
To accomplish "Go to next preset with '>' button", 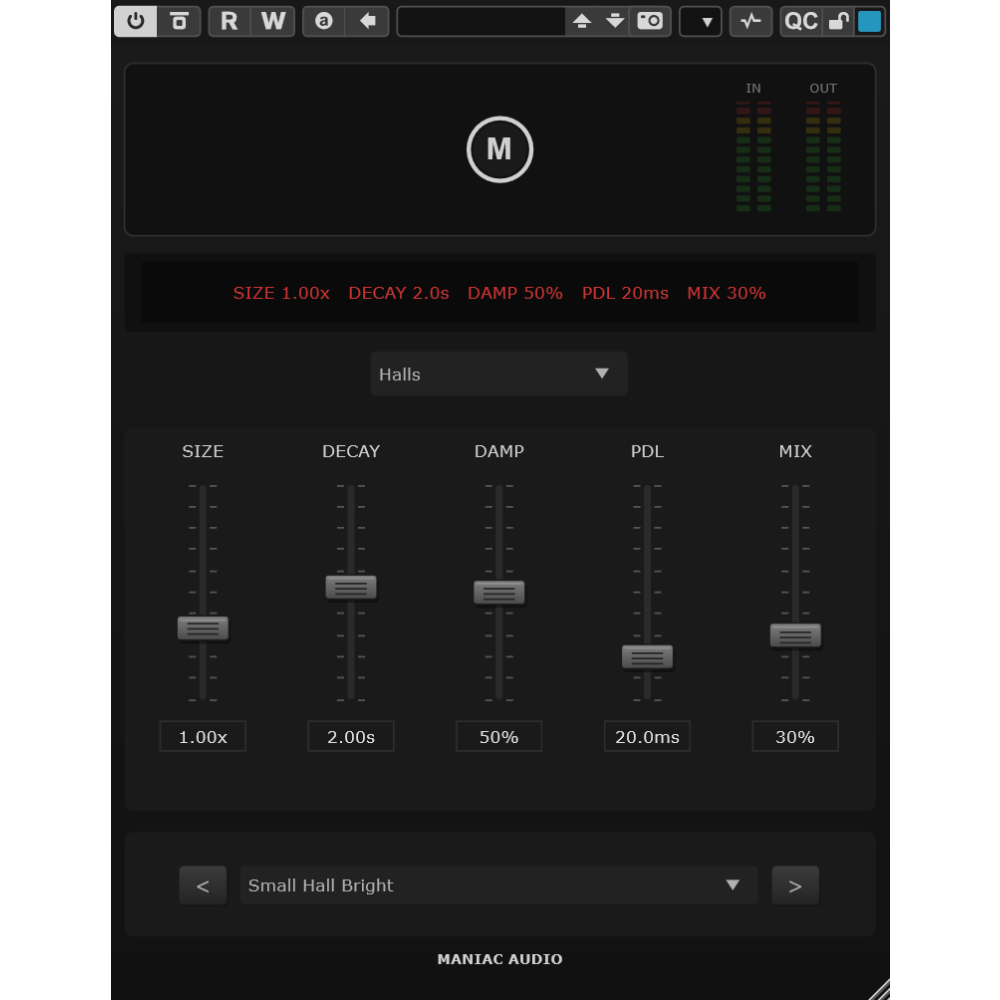I will click(x=795, y=886).
